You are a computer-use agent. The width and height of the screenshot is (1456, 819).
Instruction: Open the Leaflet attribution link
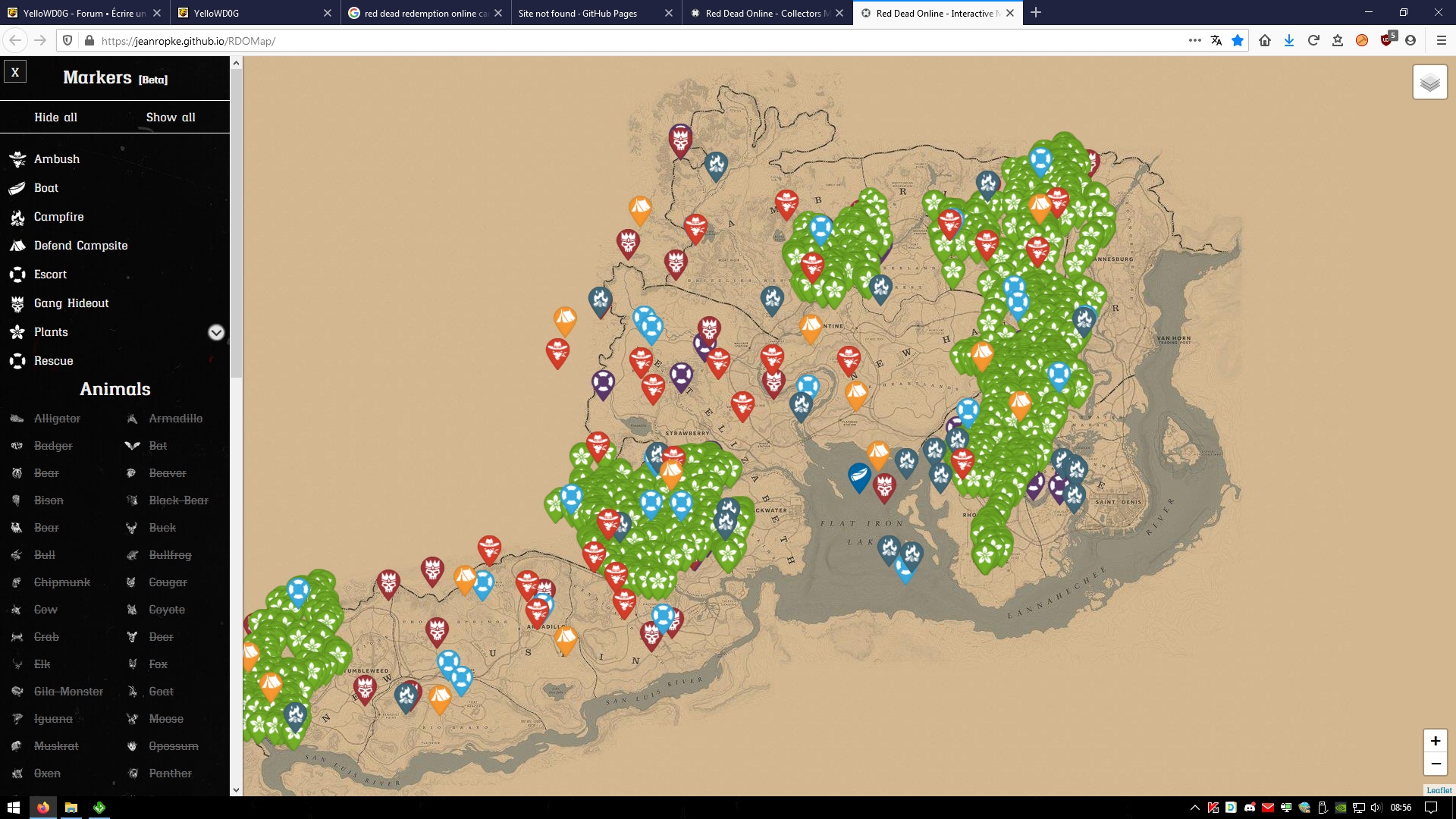[1439, 790]
